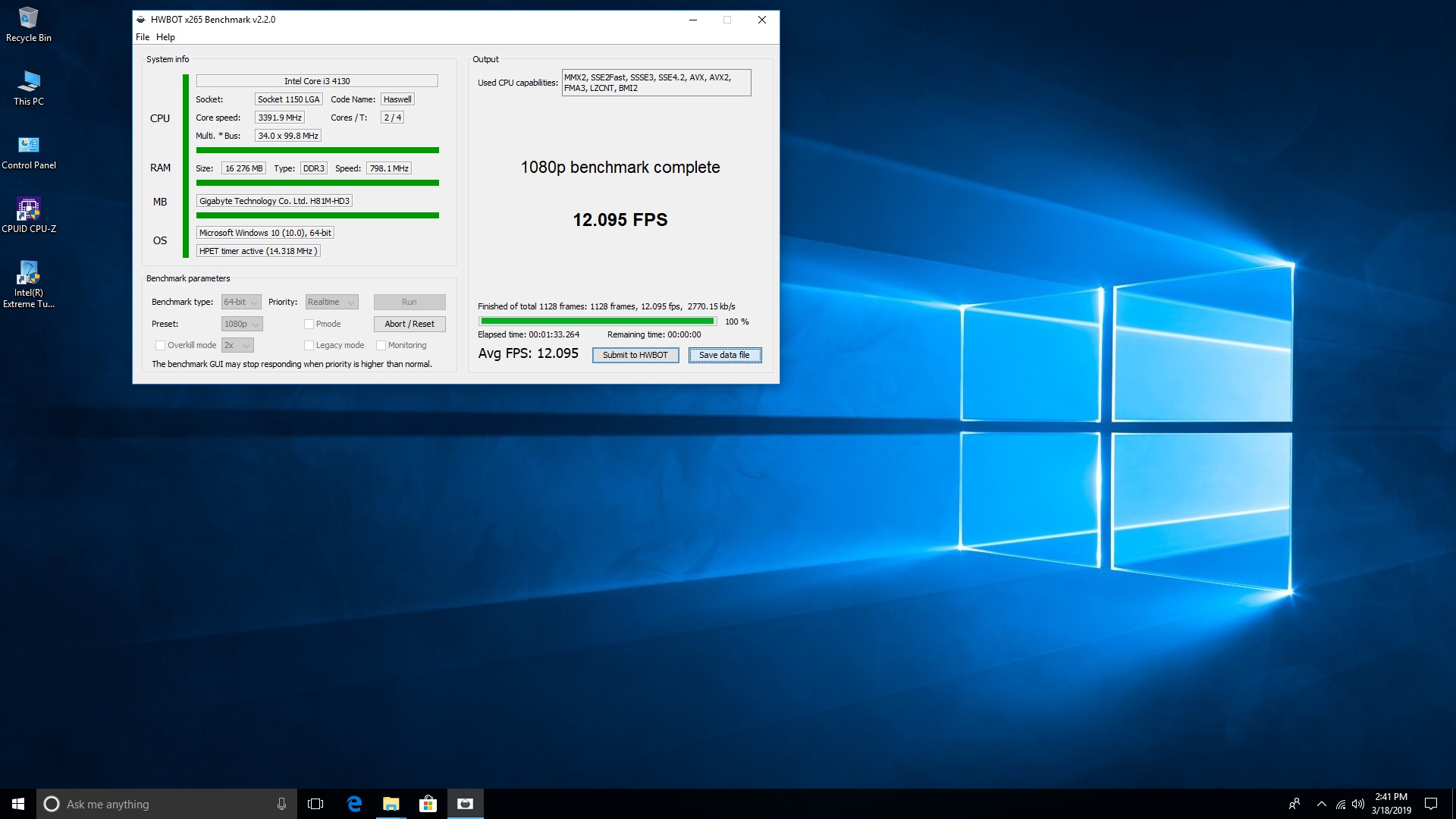Open the Help menu
Image resolution: width=1456 pixels, height=819 pixels.
tap(165, 37)
